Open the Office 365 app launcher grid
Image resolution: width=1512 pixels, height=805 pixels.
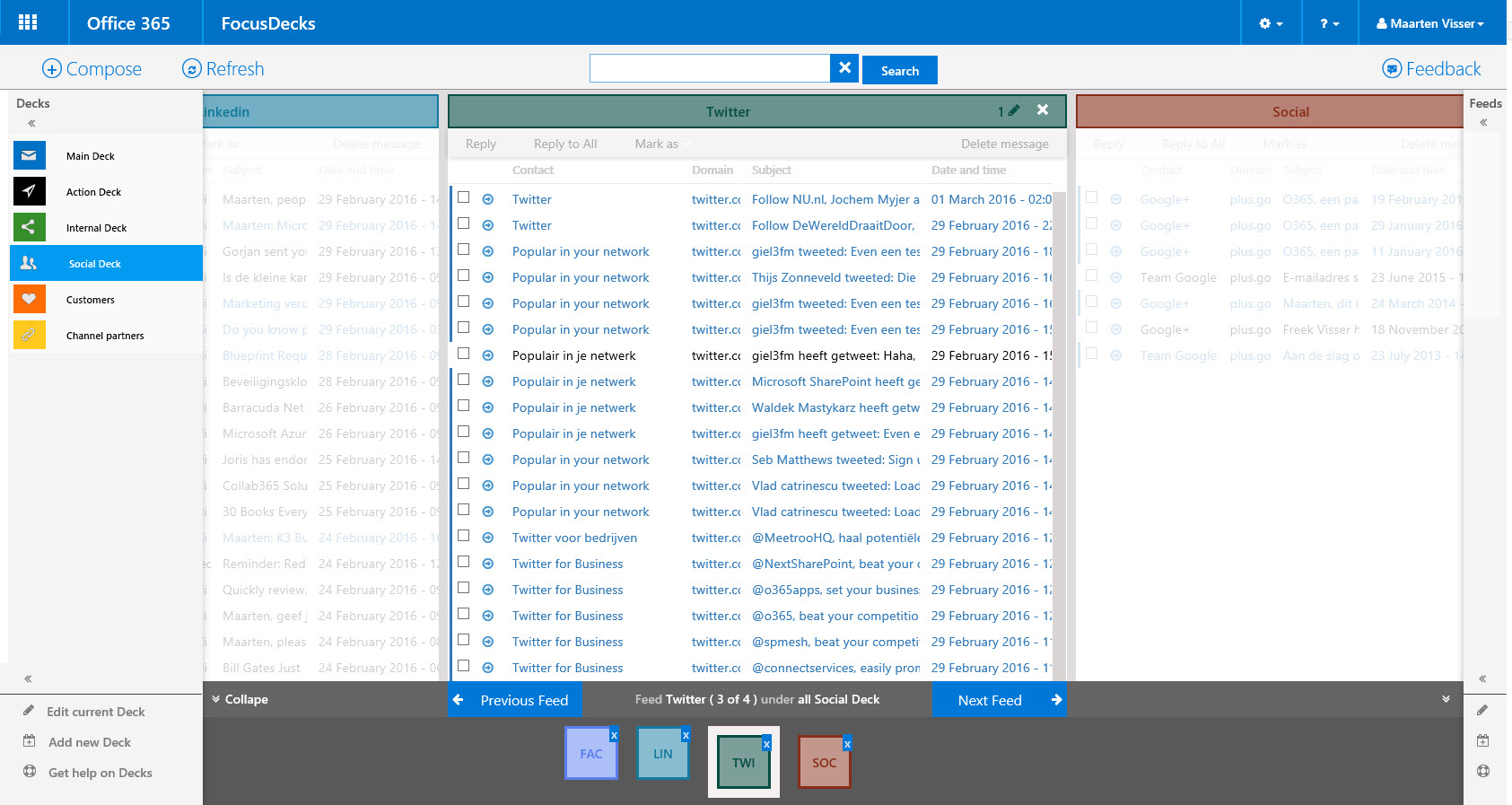(x=28, y=22)
